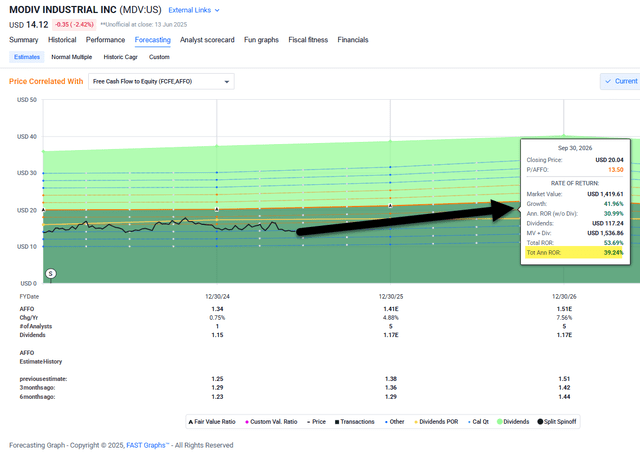This screenshot has height=453, width=640.
Task: Click the AFFO value 1.41E
Action: (391, 309)
